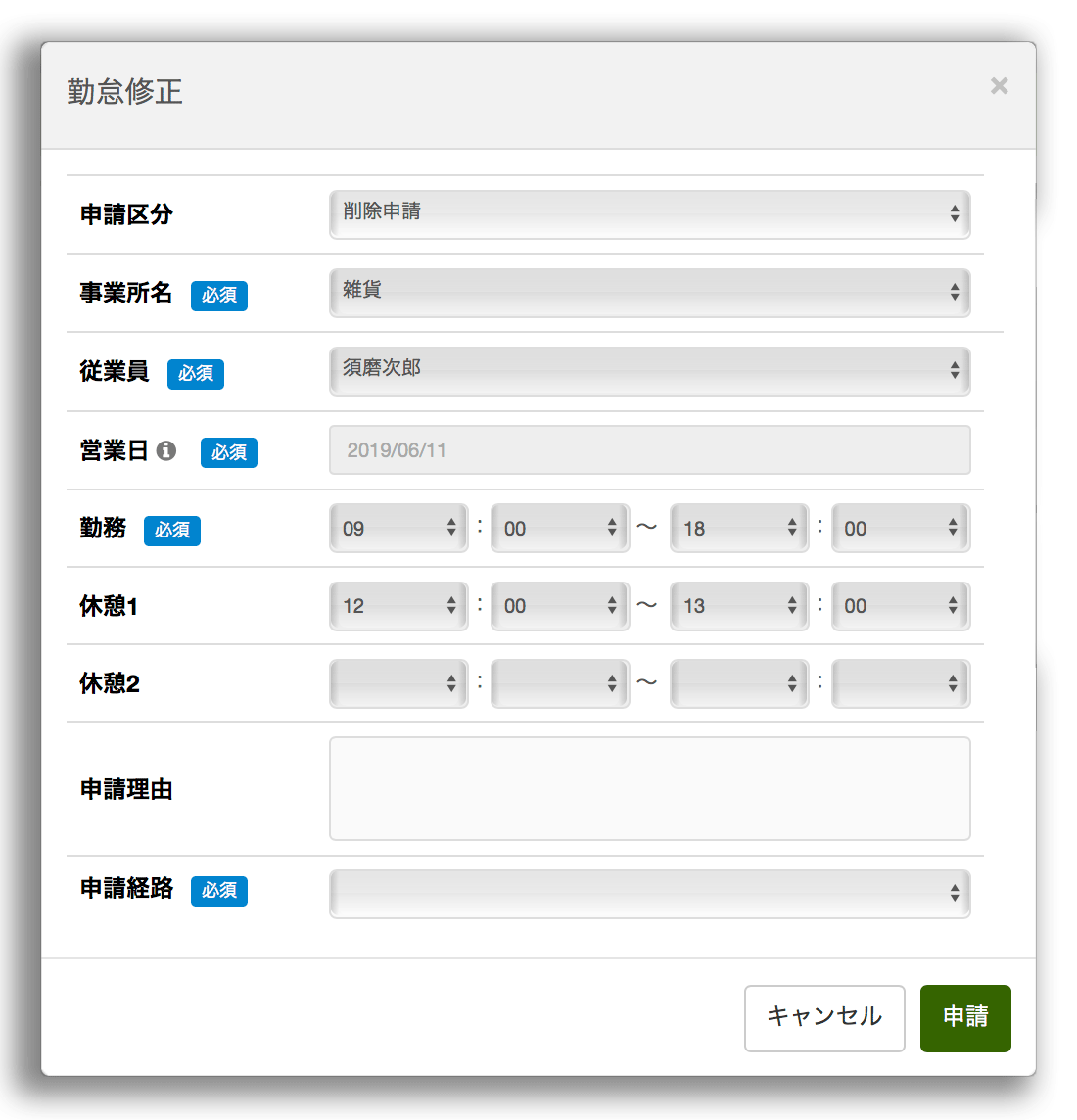Viewport: 1077px width, 1120px height.
Task: Select the 休憩1 start minute dropdown
Action: pyautogui.click(x=559, y=606)
